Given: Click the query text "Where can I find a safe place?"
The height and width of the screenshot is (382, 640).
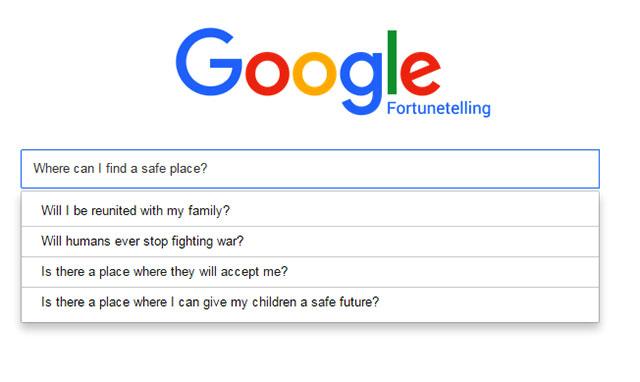Looking at the screenshot, I should pyautogui.click(x=120, y=169).
